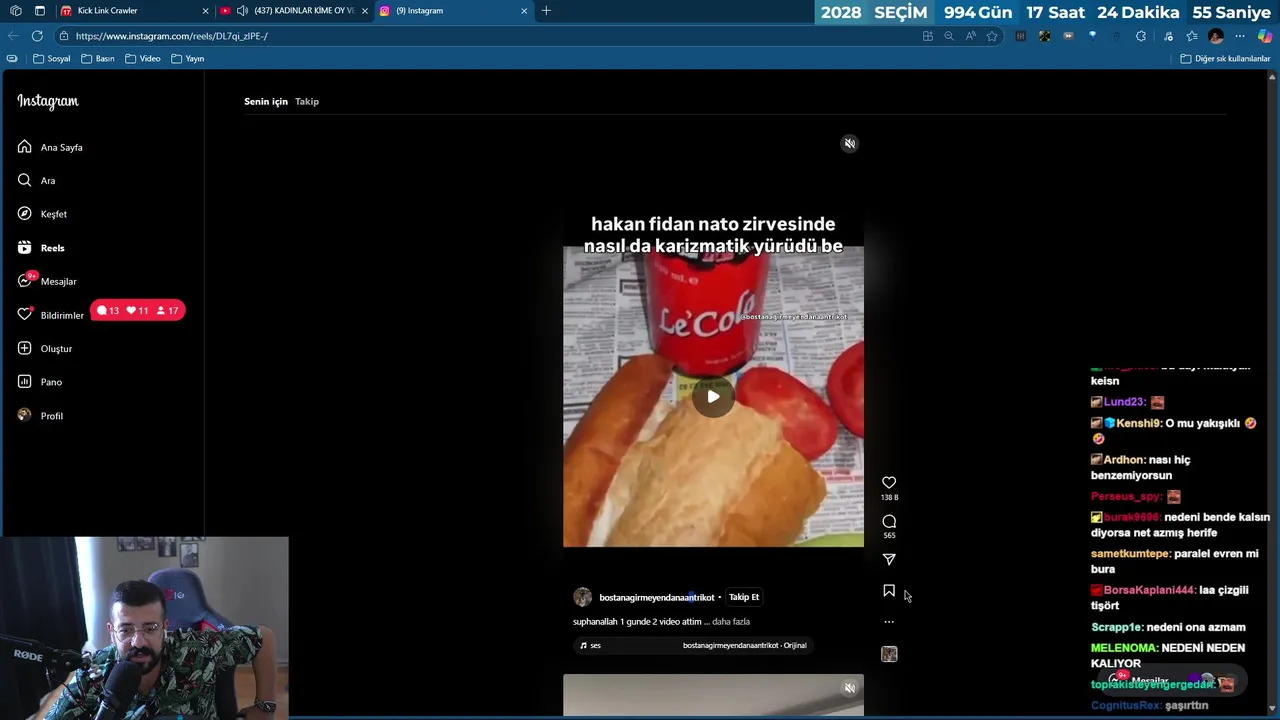Open reel three-dots more options

click(889, 622)
